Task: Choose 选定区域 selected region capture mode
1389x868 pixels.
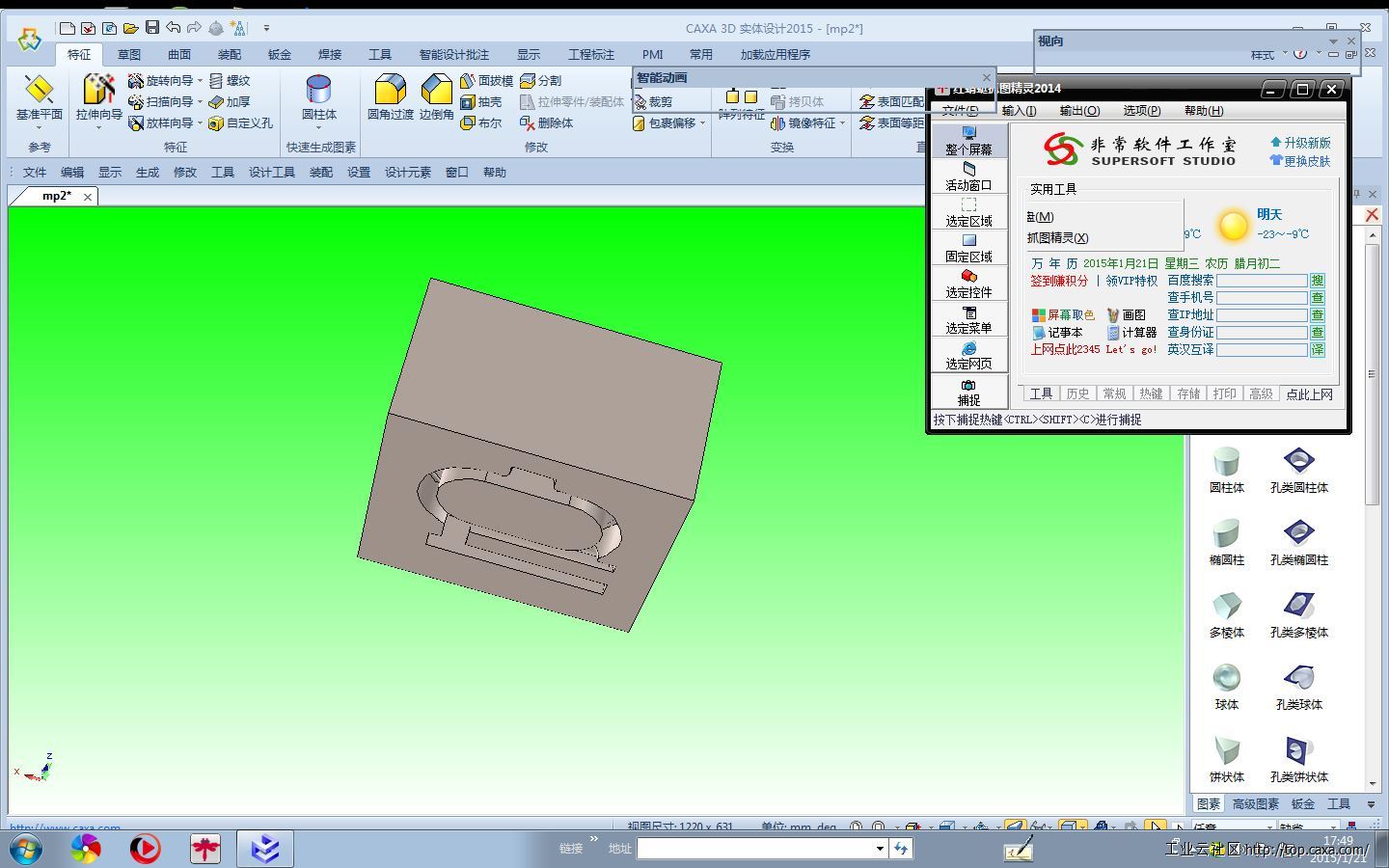Action: coord(968,212)
